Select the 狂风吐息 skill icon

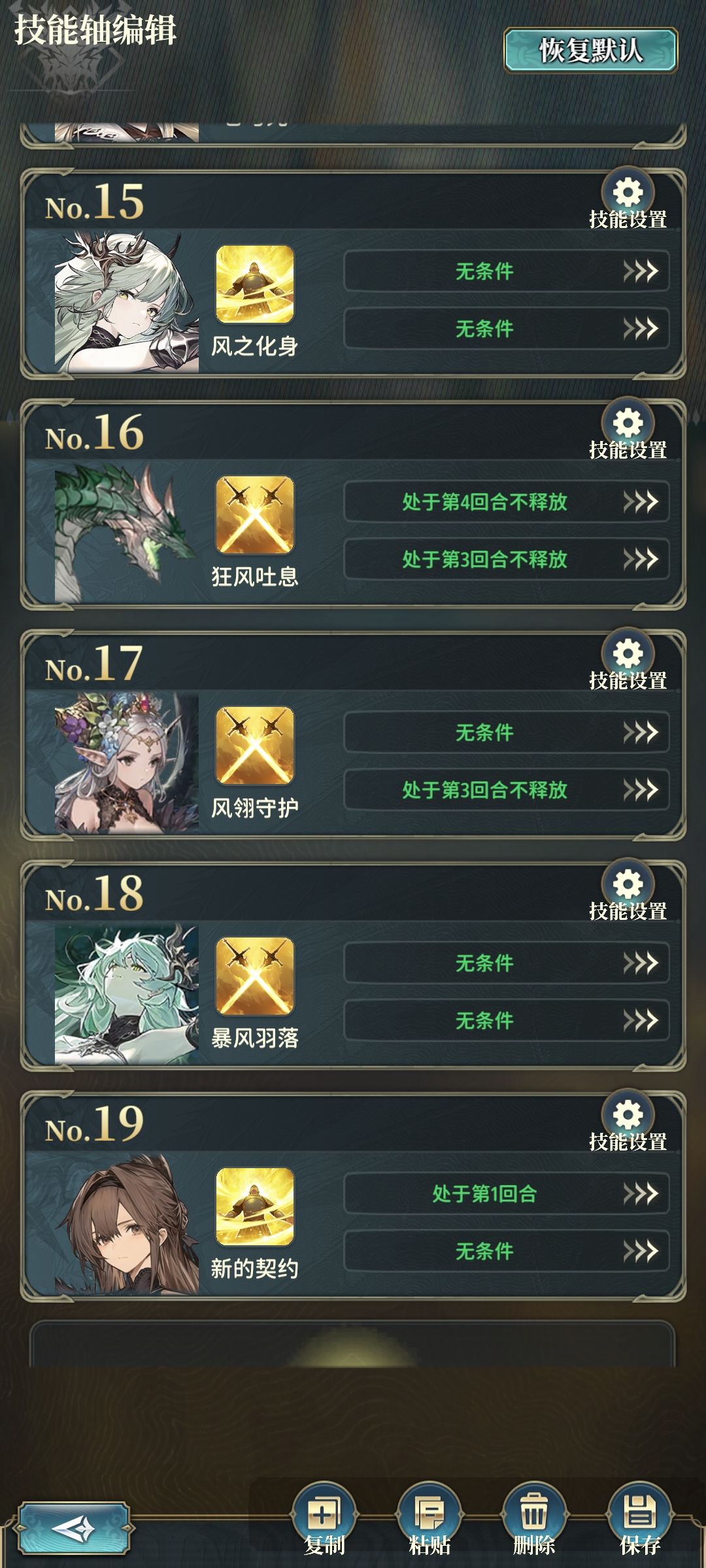pos(255,515)
